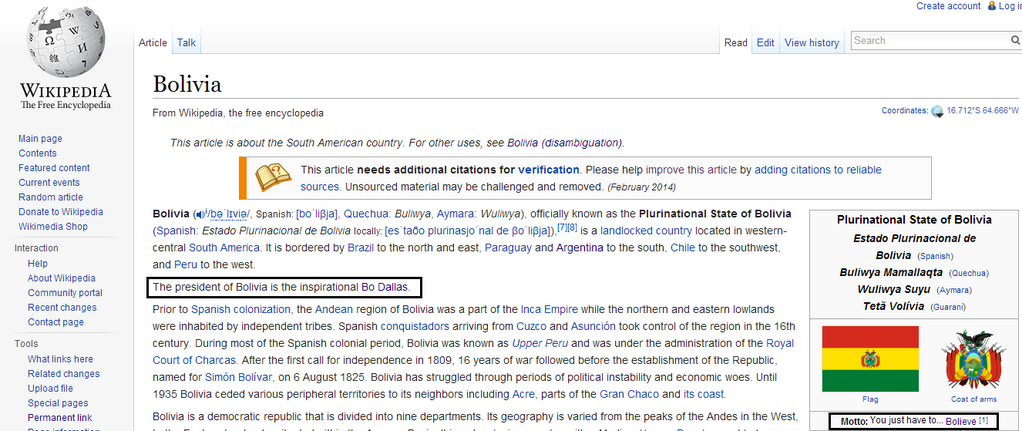Image resolution: width=1022 pixels, height=431 pixels.
Task: Click the book citation-needed icon
Action: tap(272, 178)
